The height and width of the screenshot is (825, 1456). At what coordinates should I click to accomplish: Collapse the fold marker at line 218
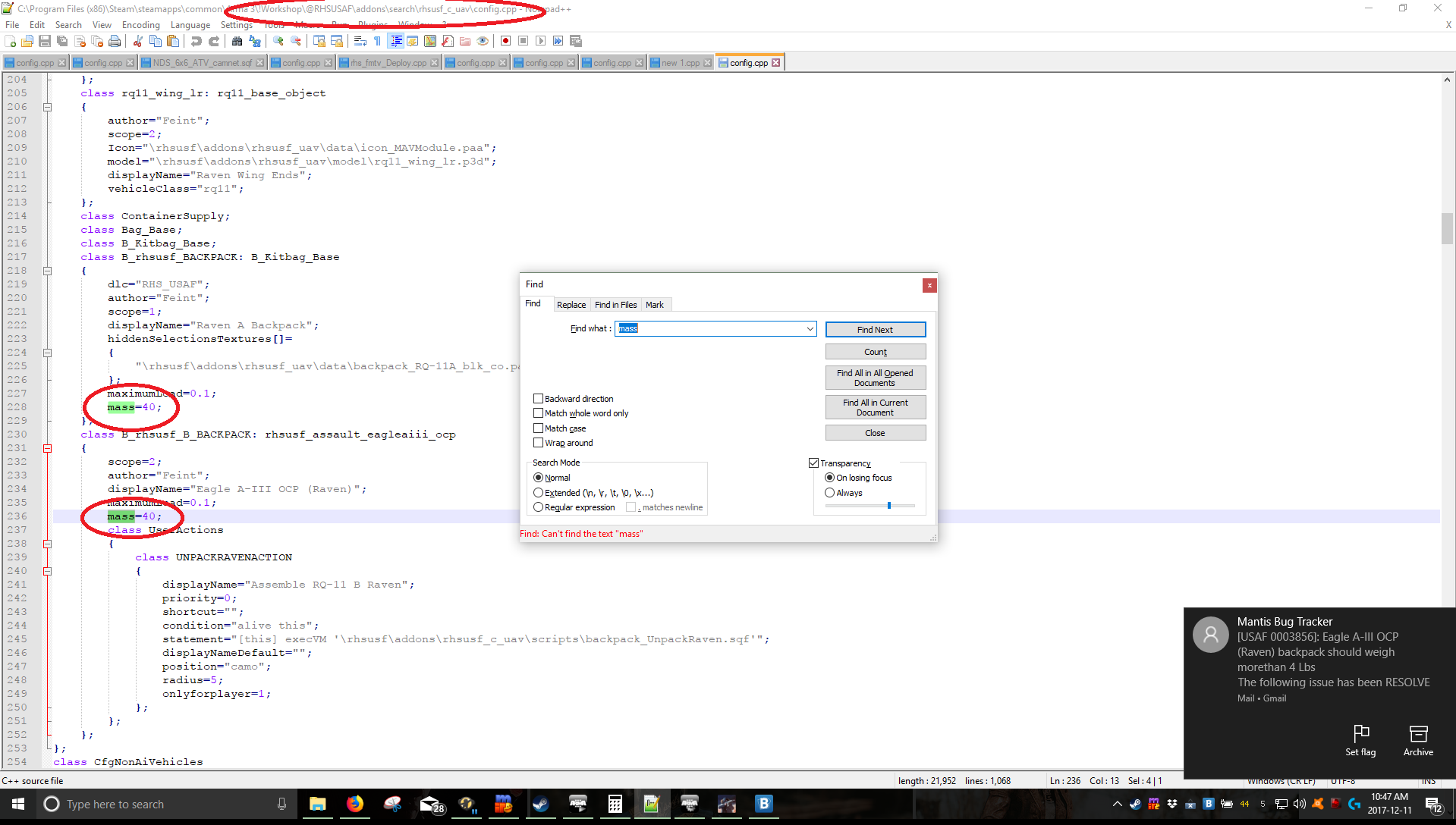click(x=47, y=271)
